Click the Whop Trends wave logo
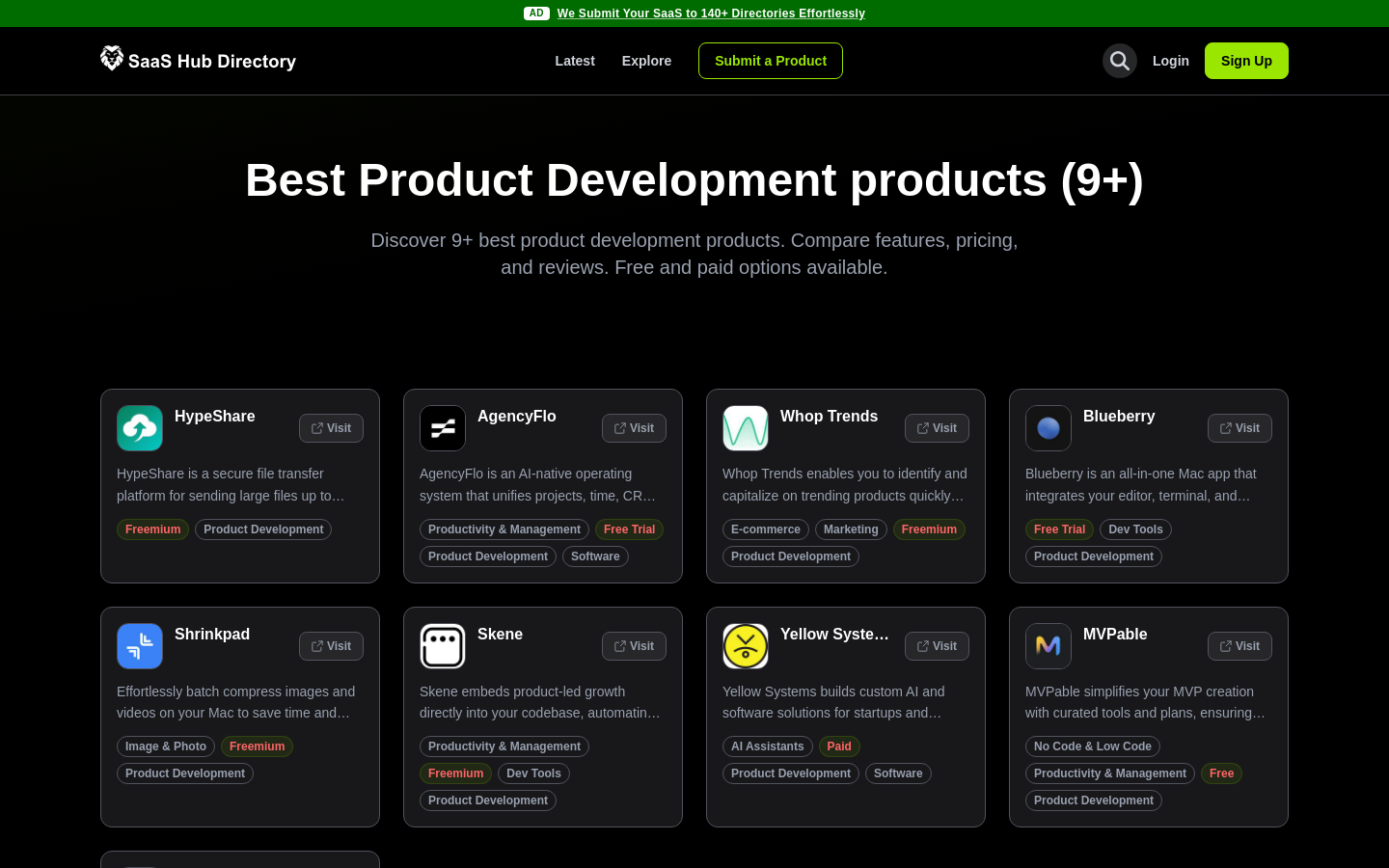Screen dimensions: 1389x868 click(746, 428)
